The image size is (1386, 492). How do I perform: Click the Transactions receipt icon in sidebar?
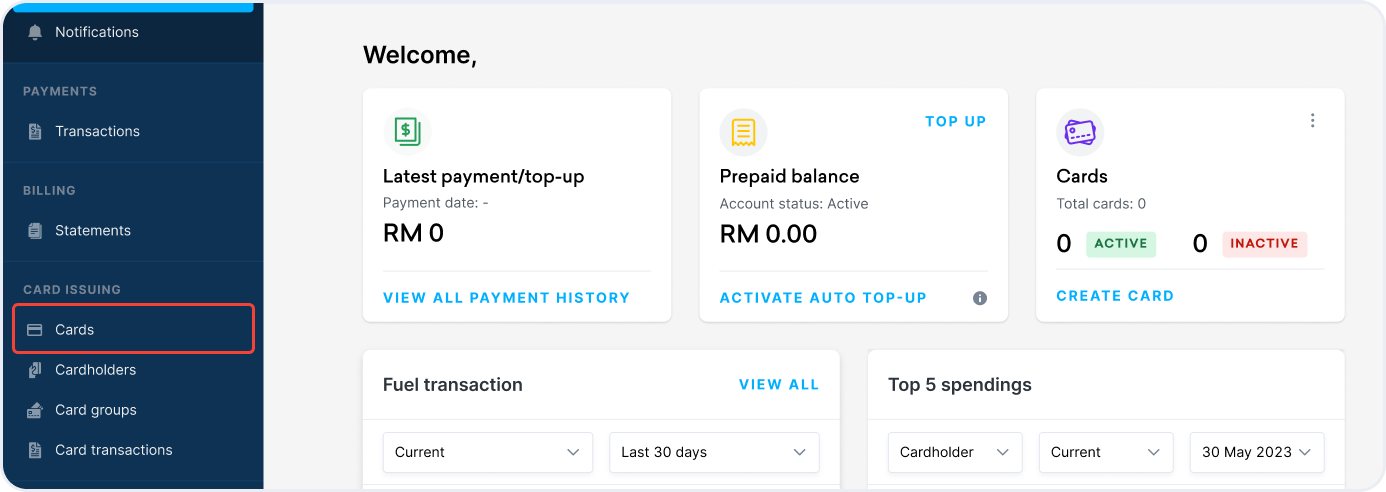[x=36, y=131]
